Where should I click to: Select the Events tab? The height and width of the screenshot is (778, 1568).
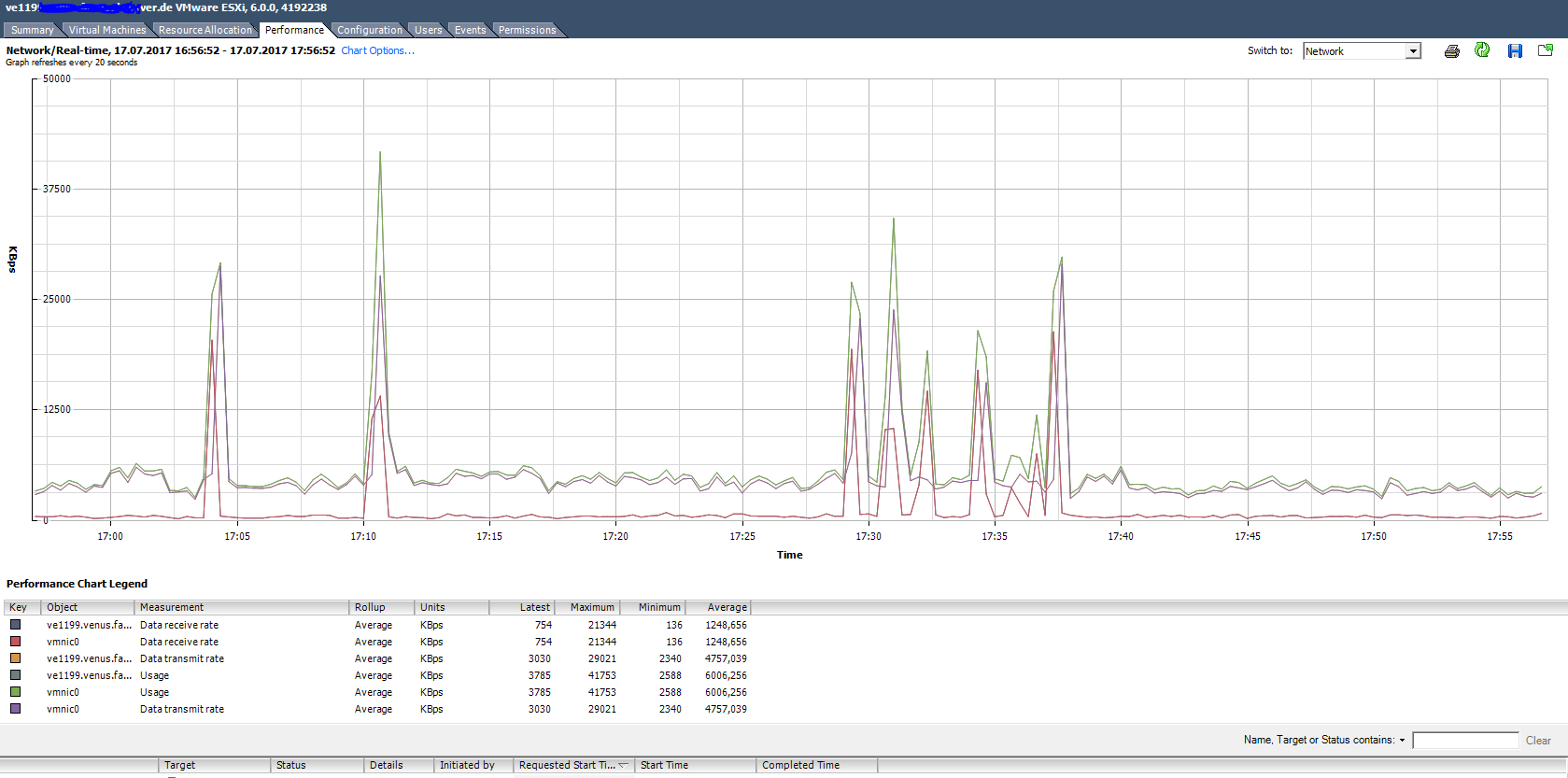click(x=470, y=30)
